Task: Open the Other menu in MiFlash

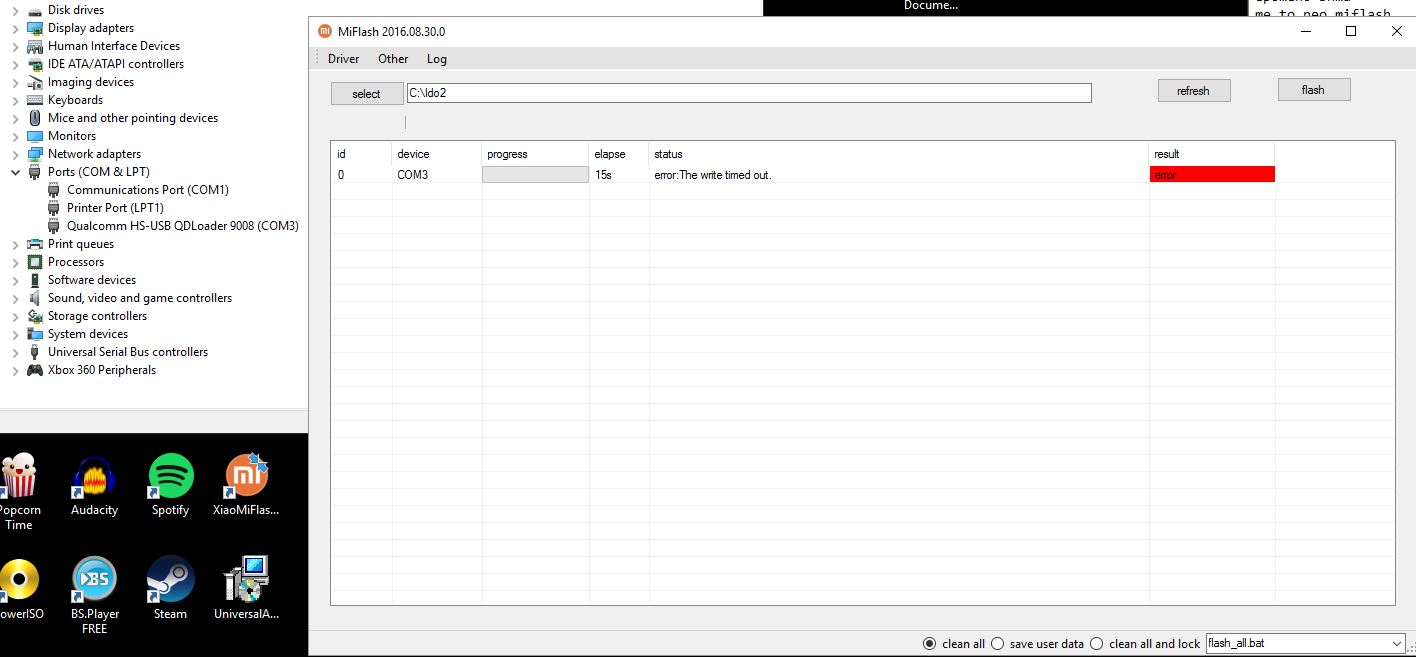Action: [x=393, y=59]
